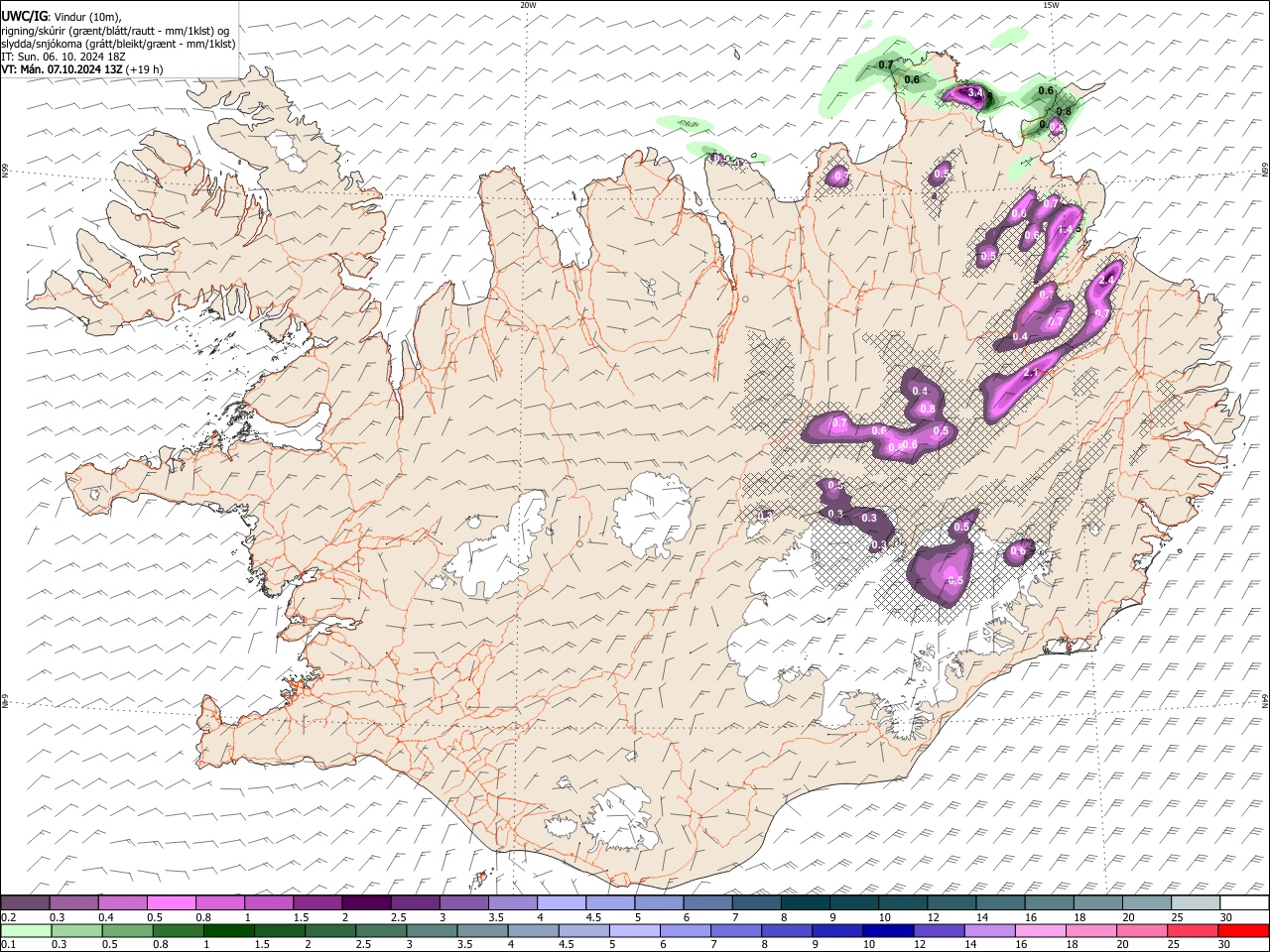Click the 'IT: Sun. 06. 10. 2024 18Z' line
Viewport: 1270px width, 952px height.
63,57
